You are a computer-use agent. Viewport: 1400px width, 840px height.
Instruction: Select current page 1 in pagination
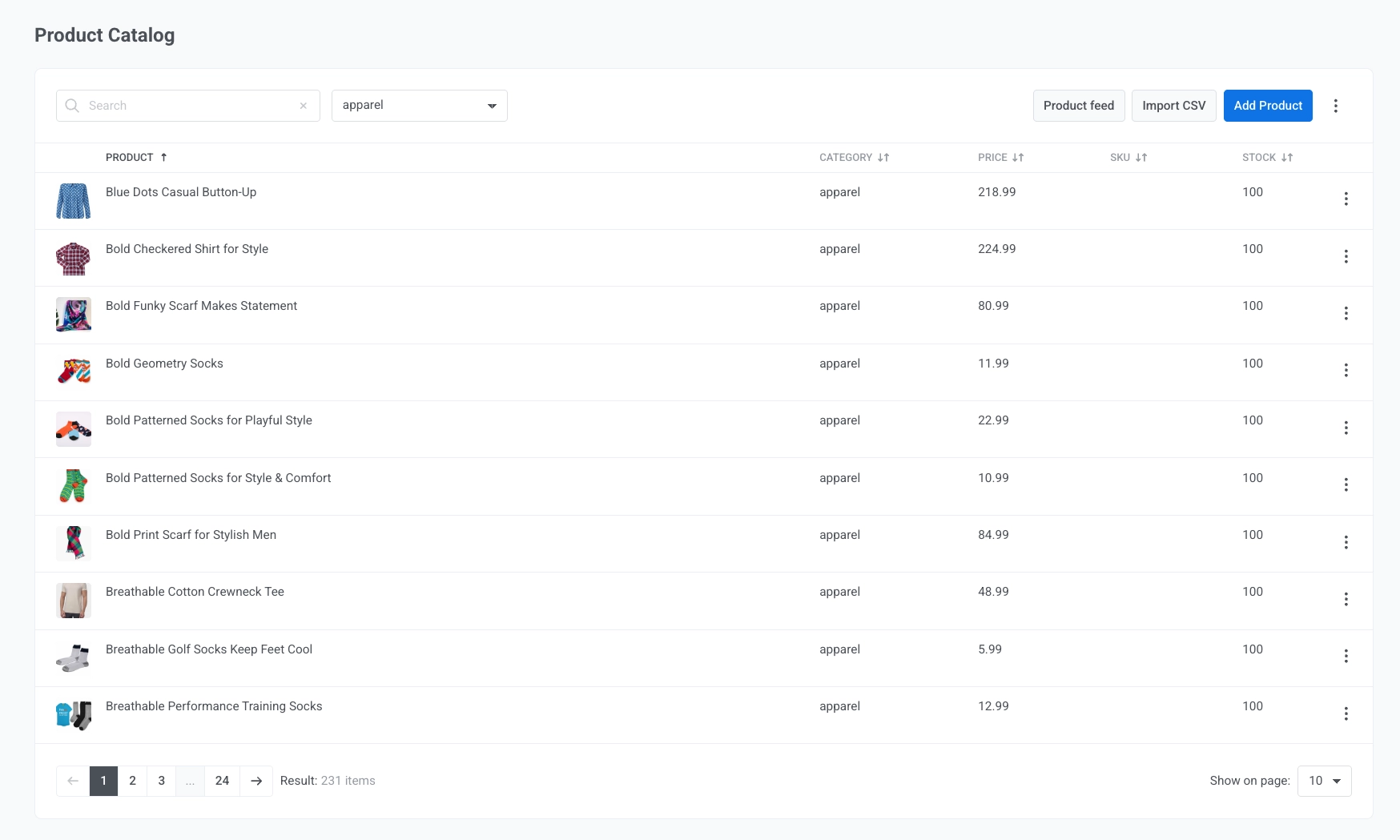point(103,781)
